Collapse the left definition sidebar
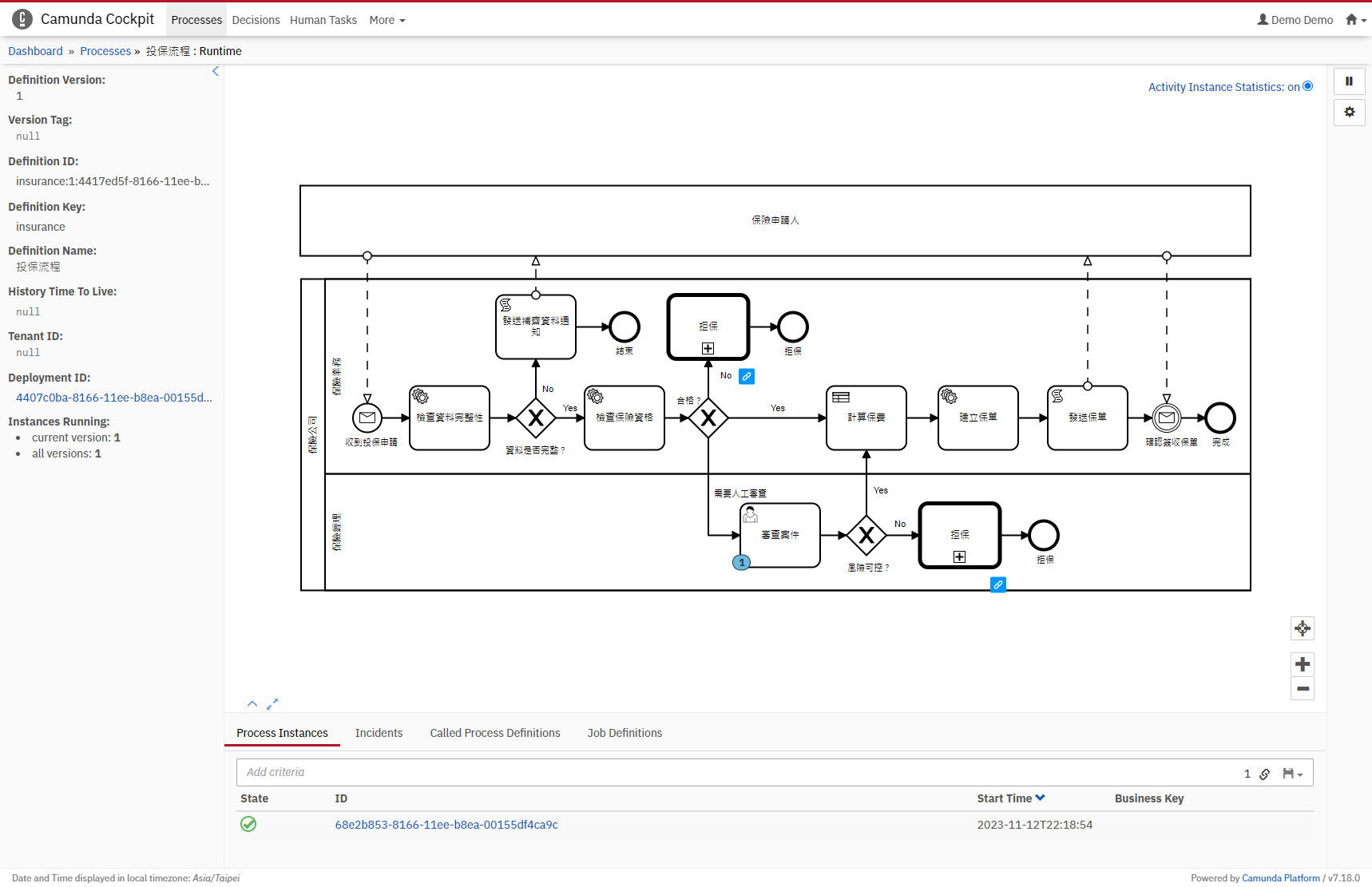The image size is (1372, 887). click(x=216, y=71)
